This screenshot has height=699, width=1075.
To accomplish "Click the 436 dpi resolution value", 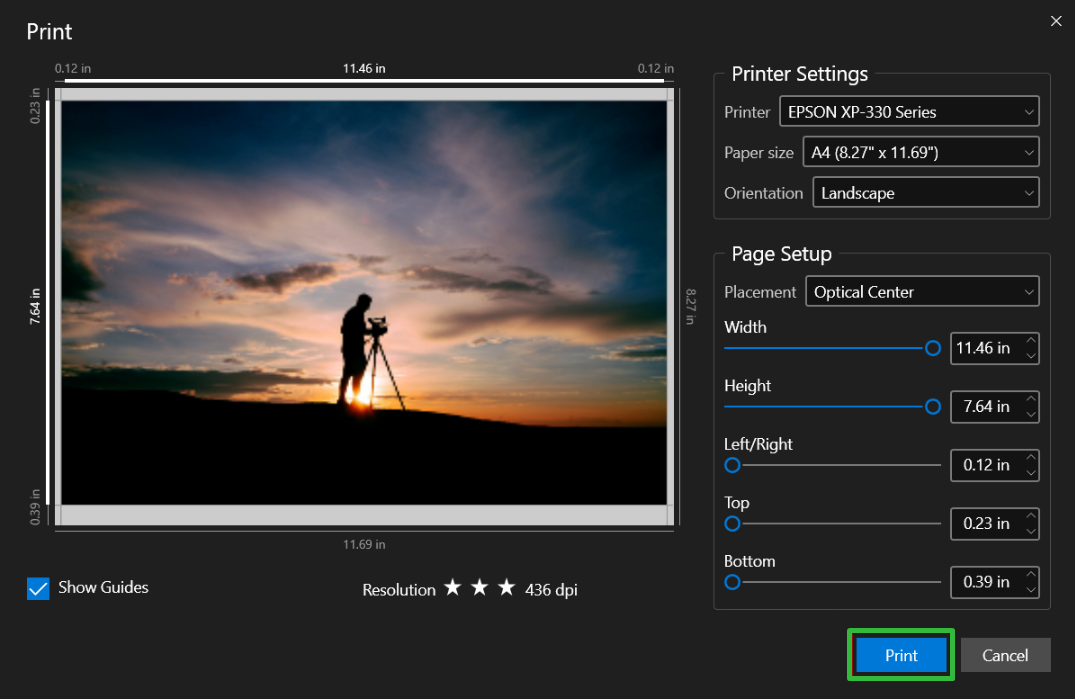I will [551, 590].
